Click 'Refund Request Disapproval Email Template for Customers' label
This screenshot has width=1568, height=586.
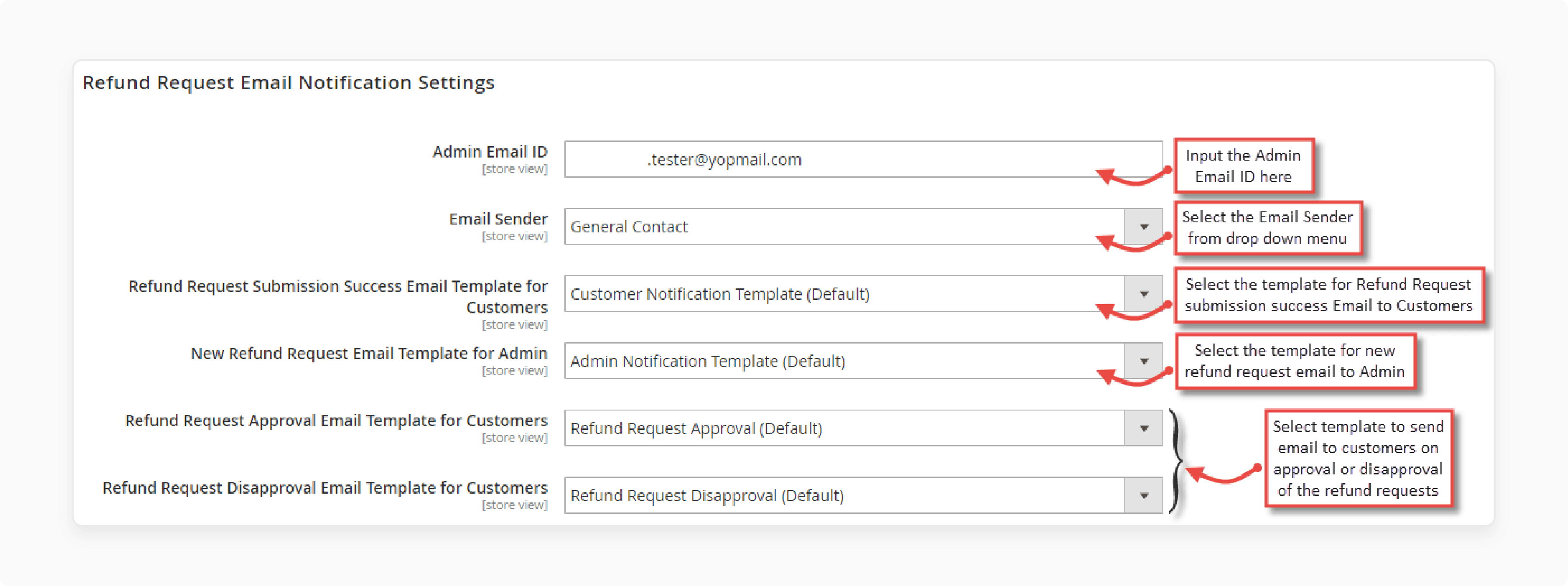(x=325, y=488)
